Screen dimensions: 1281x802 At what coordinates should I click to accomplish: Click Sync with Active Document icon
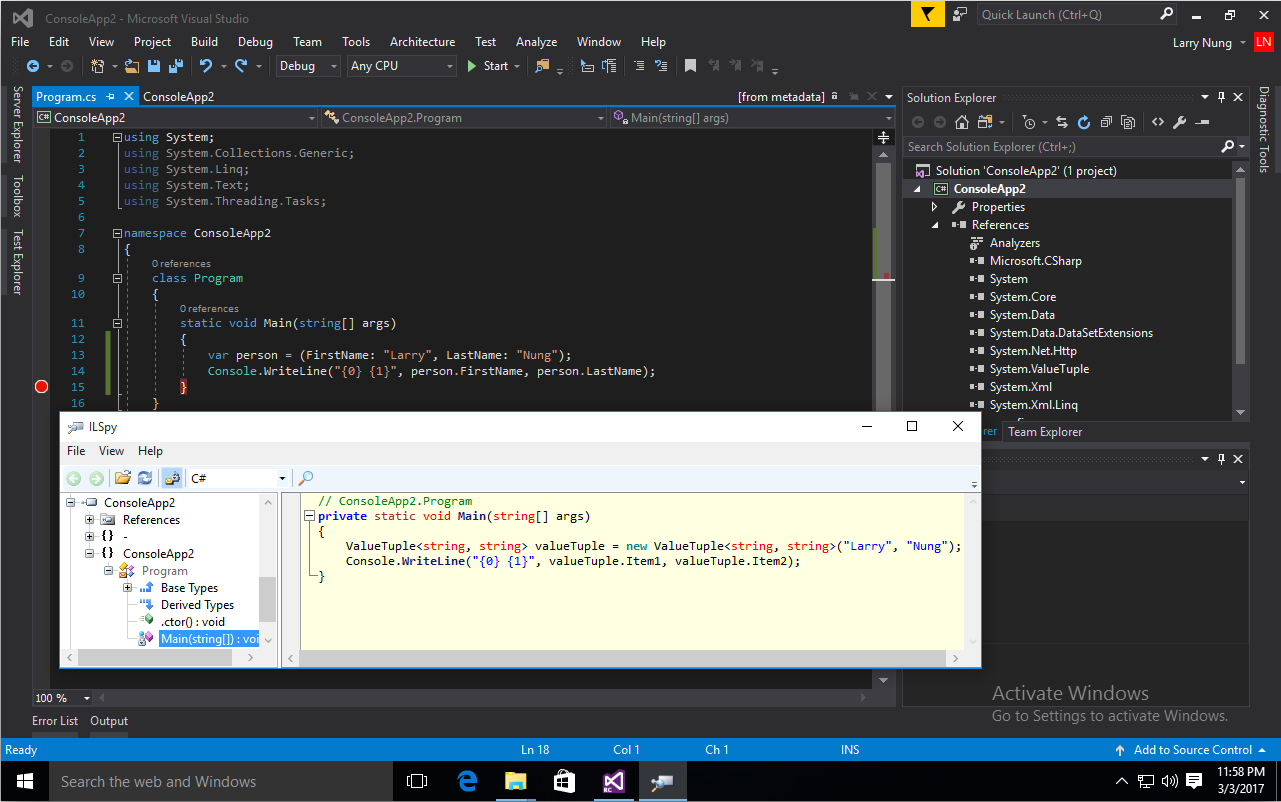tap(1061, 122)
